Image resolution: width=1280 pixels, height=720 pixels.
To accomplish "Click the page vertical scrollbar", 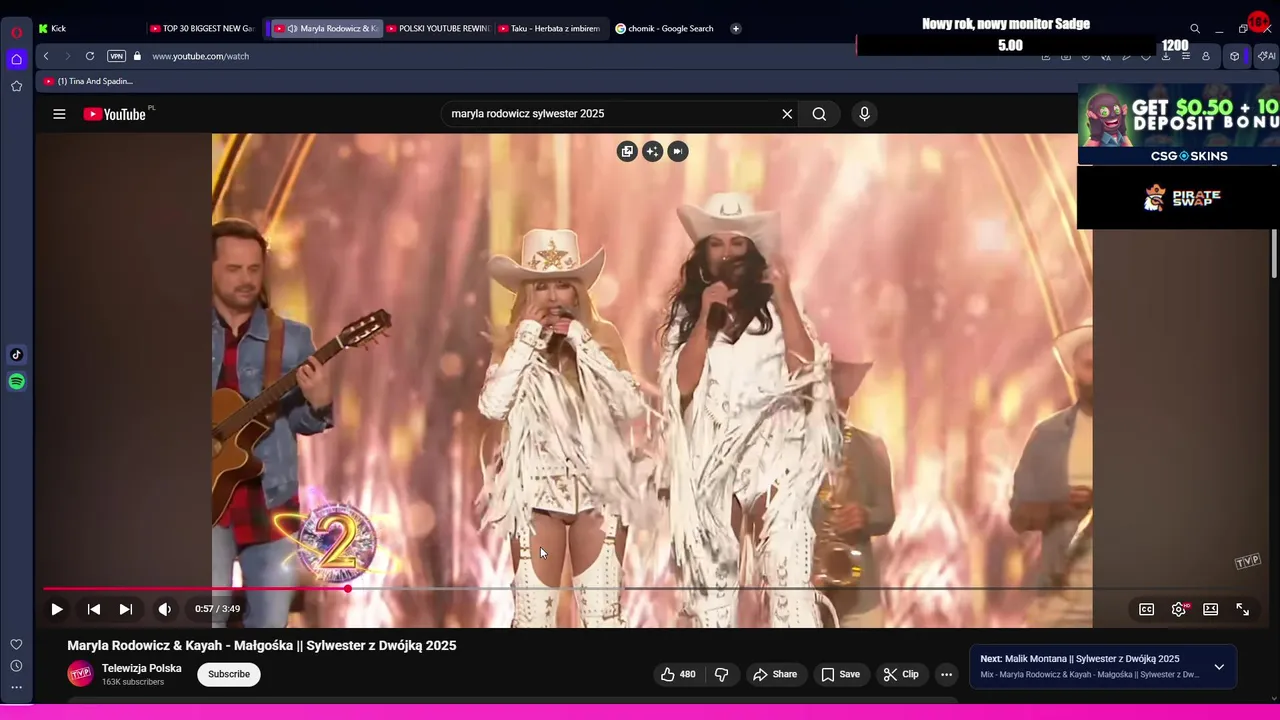I will pyautogui.click(x=1274, y=254).
